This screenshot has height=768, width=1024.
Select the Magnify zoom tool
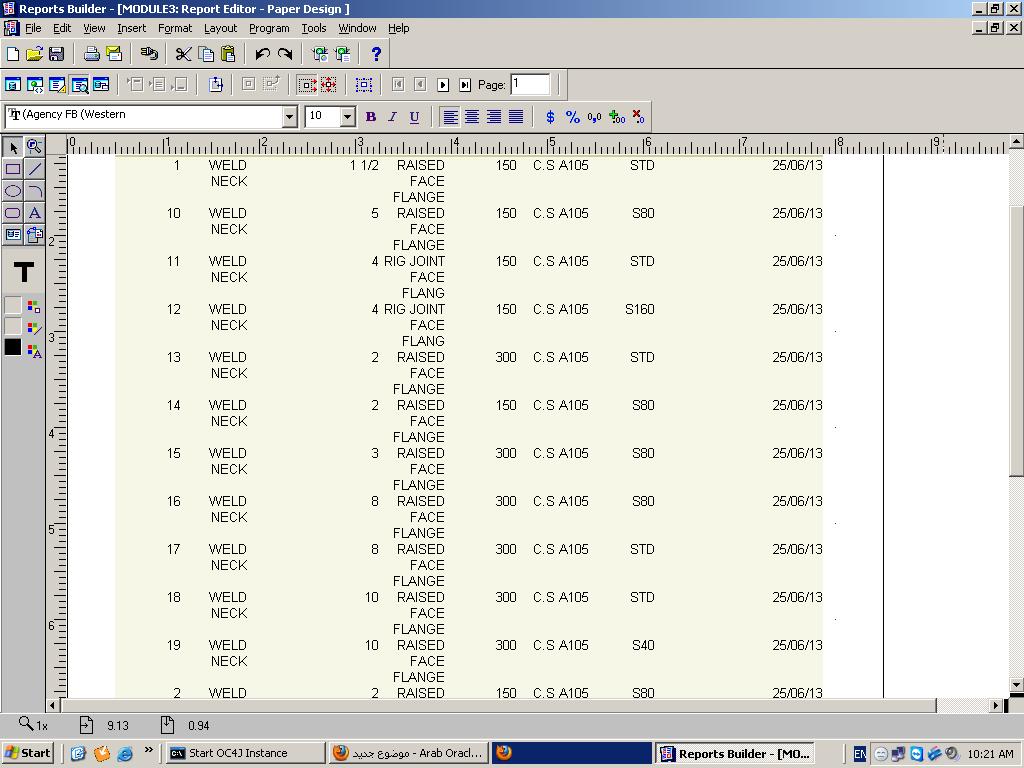[x=34, y=147]
